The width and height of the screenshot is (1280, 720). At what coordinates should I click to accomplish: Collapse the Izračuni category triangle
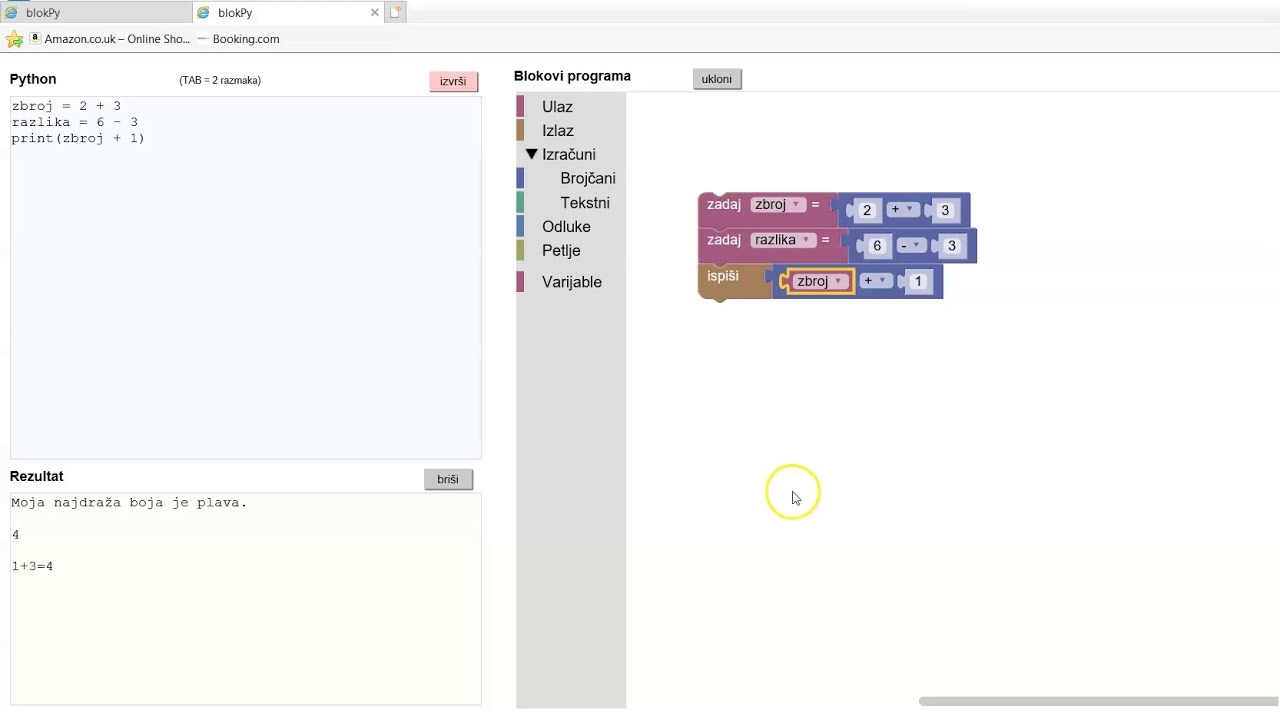click(532, 154)
